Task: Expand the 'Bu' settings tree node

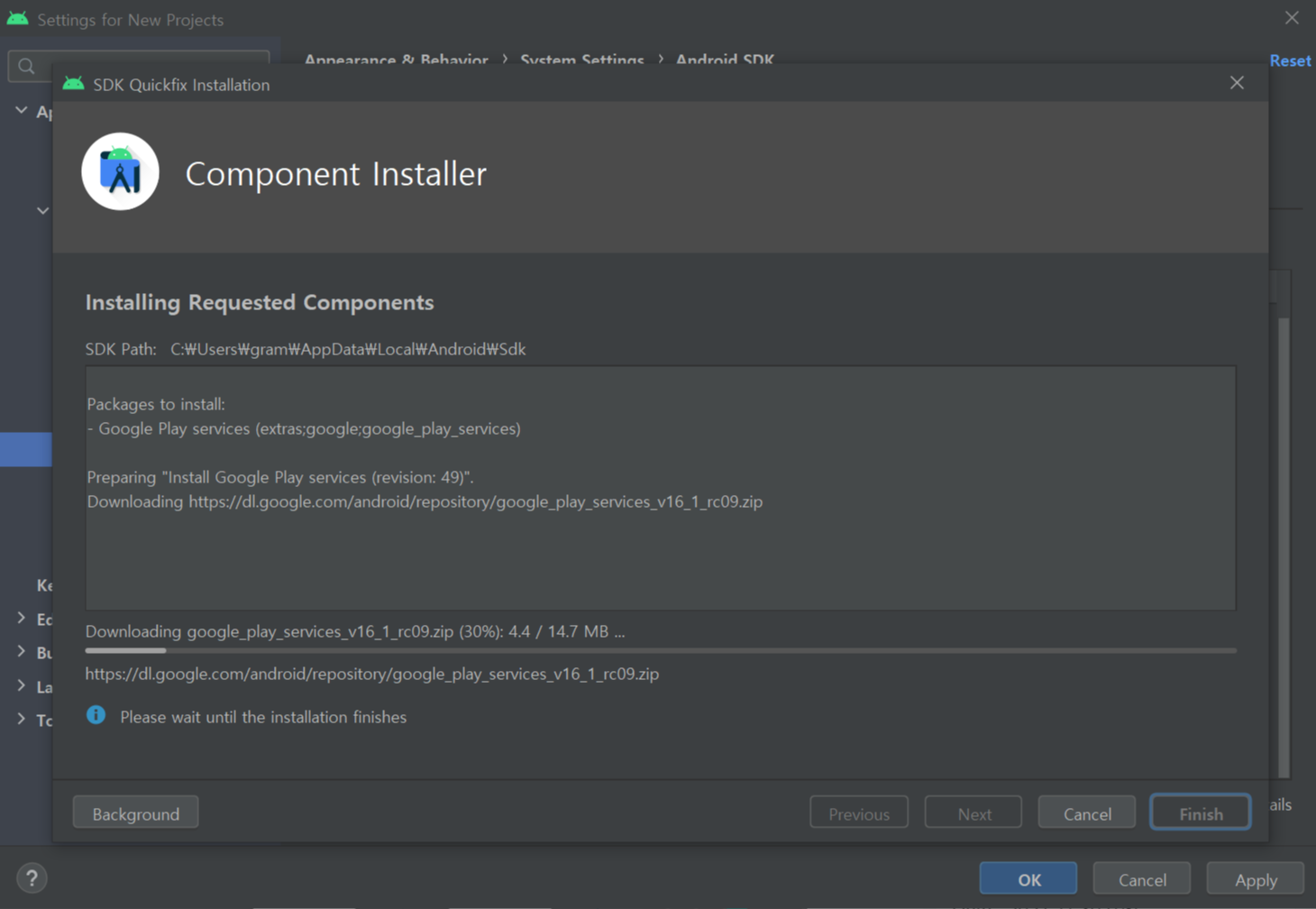Action: click(21, 651)
